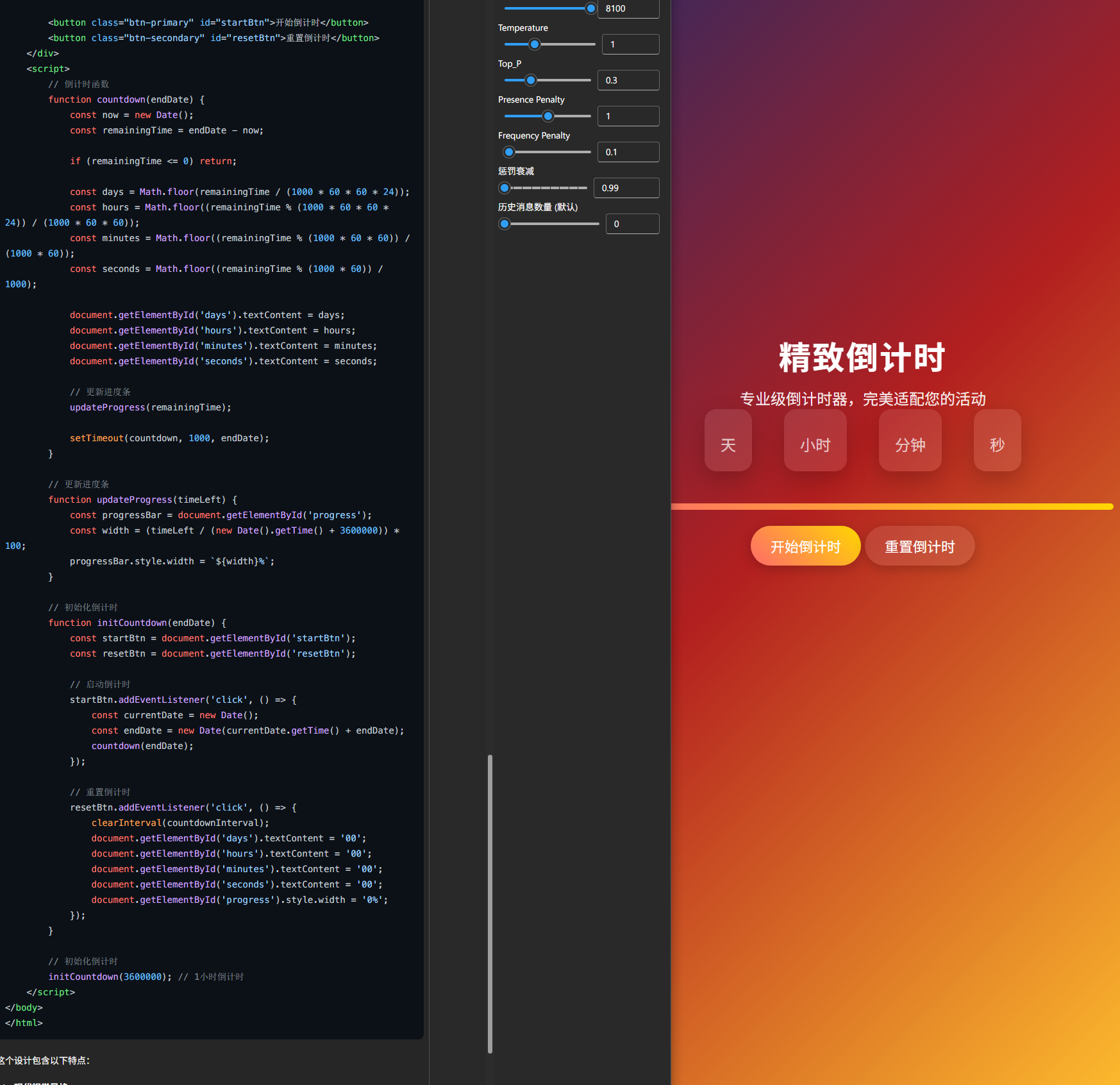Click the max tokens slider handle

(590, 8)
